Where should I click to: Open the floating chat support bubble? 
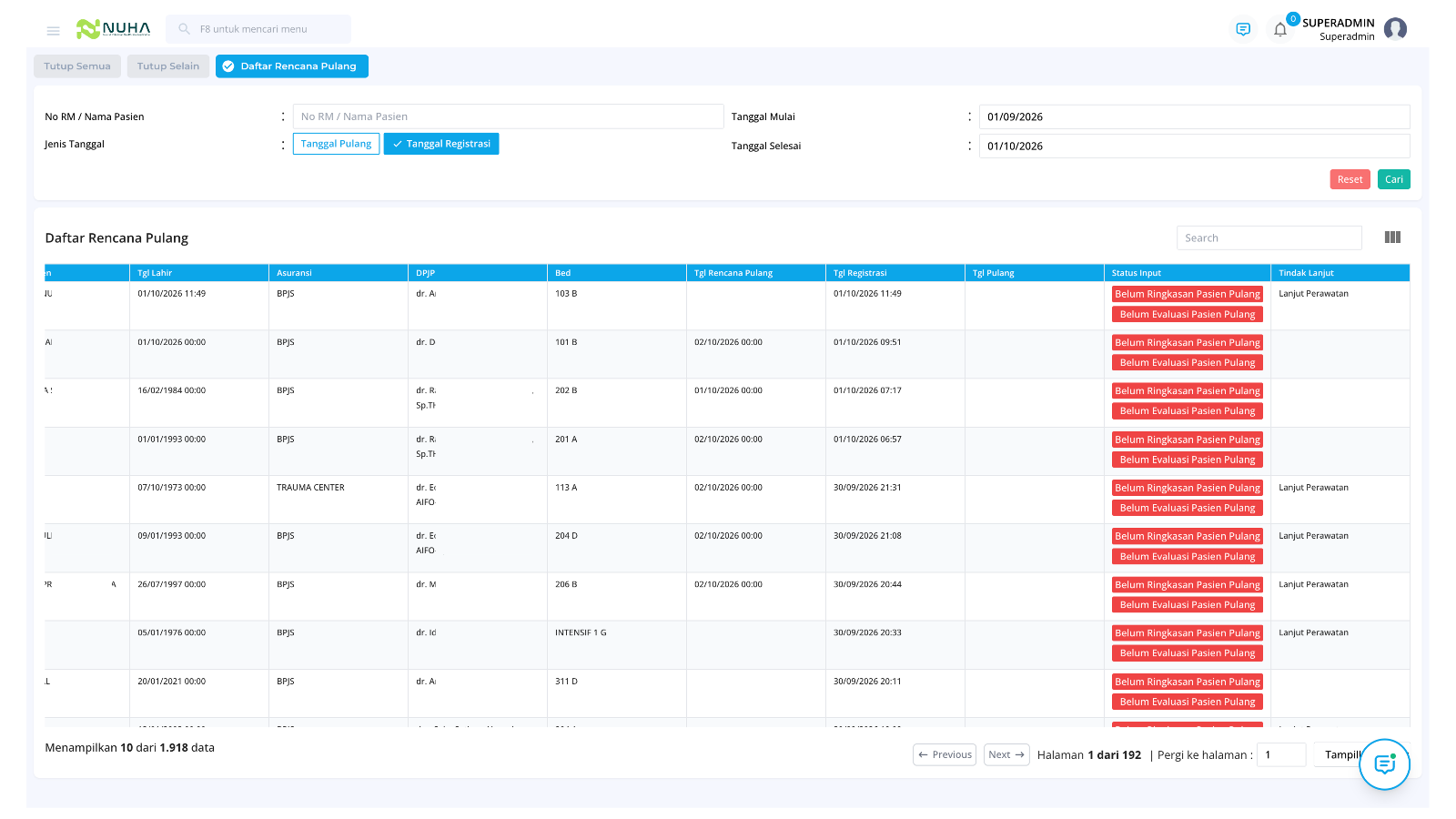pos(1384,764)
